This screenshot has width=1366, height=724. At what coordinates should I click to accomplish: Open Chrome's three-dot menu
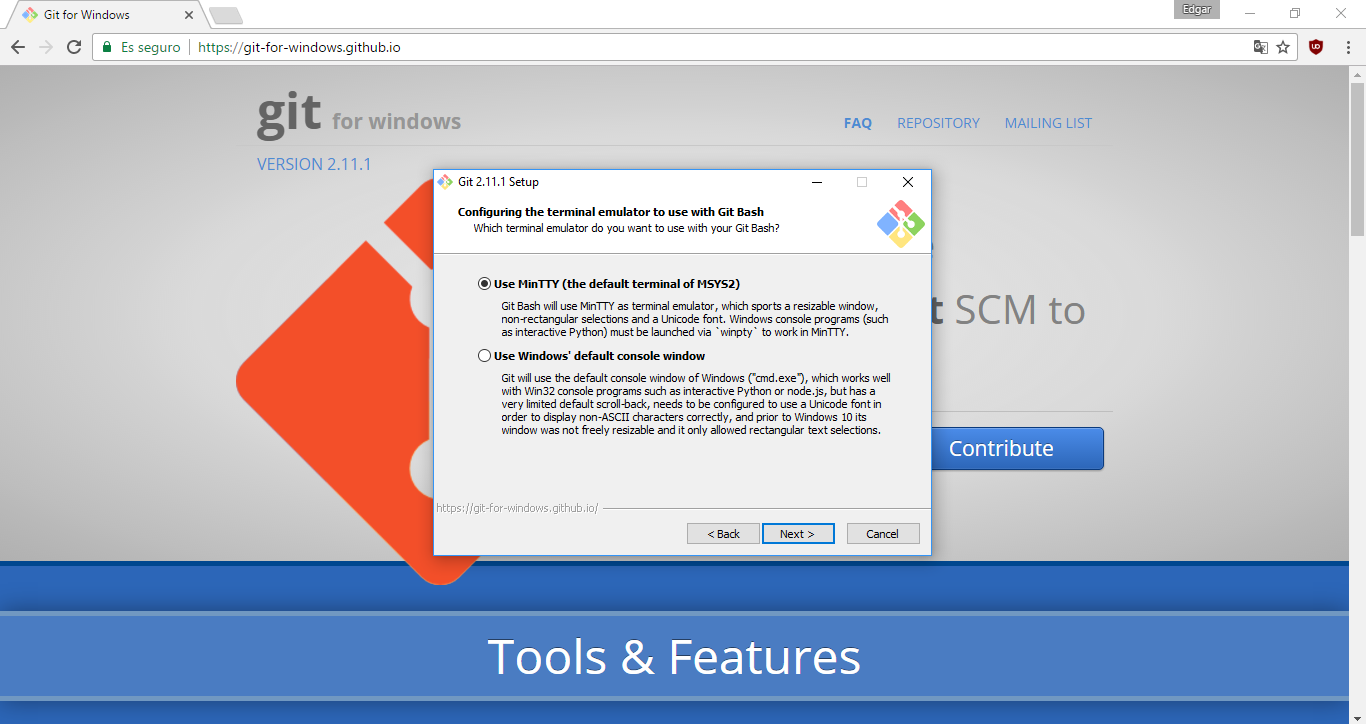pos(1346,47)
